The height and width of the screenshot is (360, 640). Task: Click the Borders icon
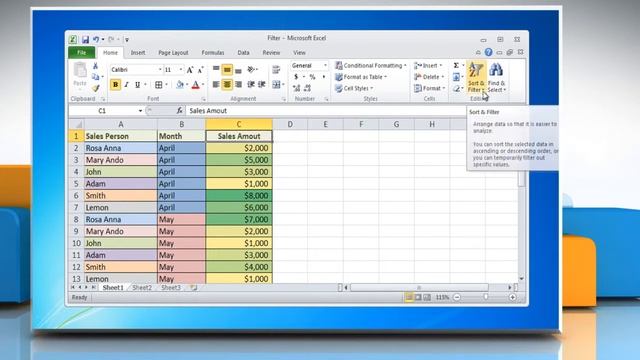(x=159, y=84)
